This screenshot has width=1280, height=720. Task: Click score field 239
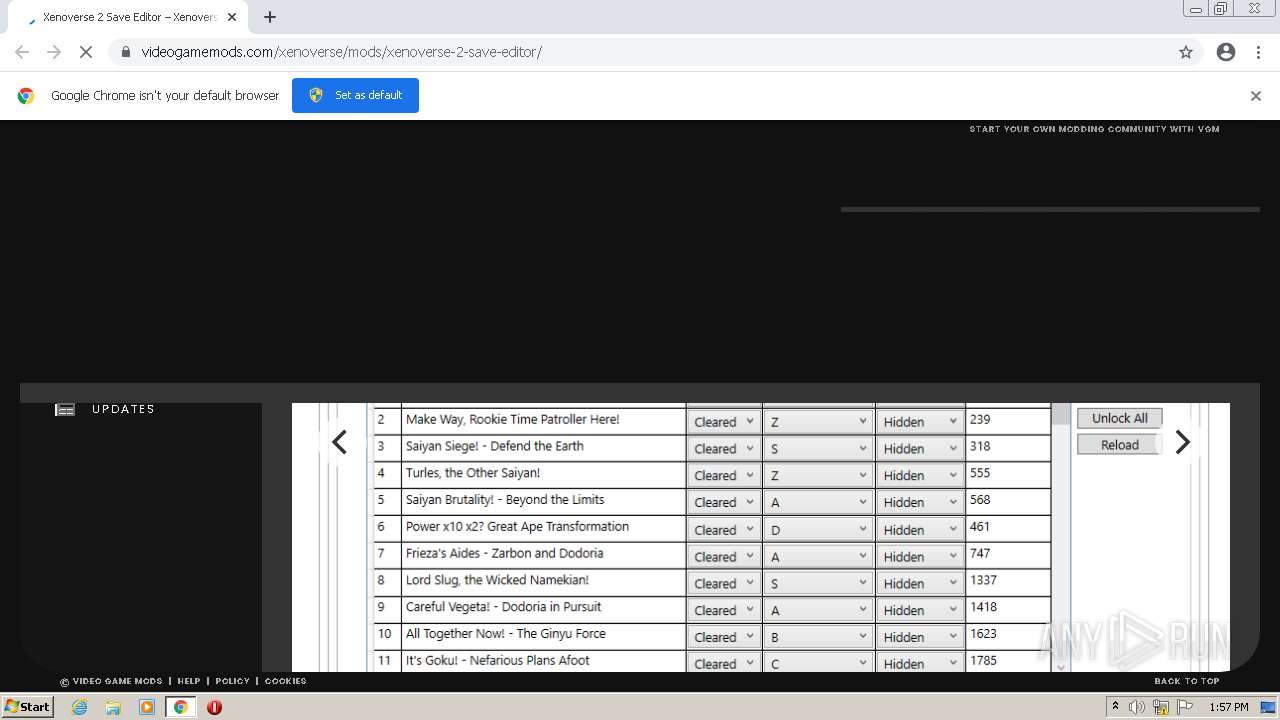(1008, 421)
